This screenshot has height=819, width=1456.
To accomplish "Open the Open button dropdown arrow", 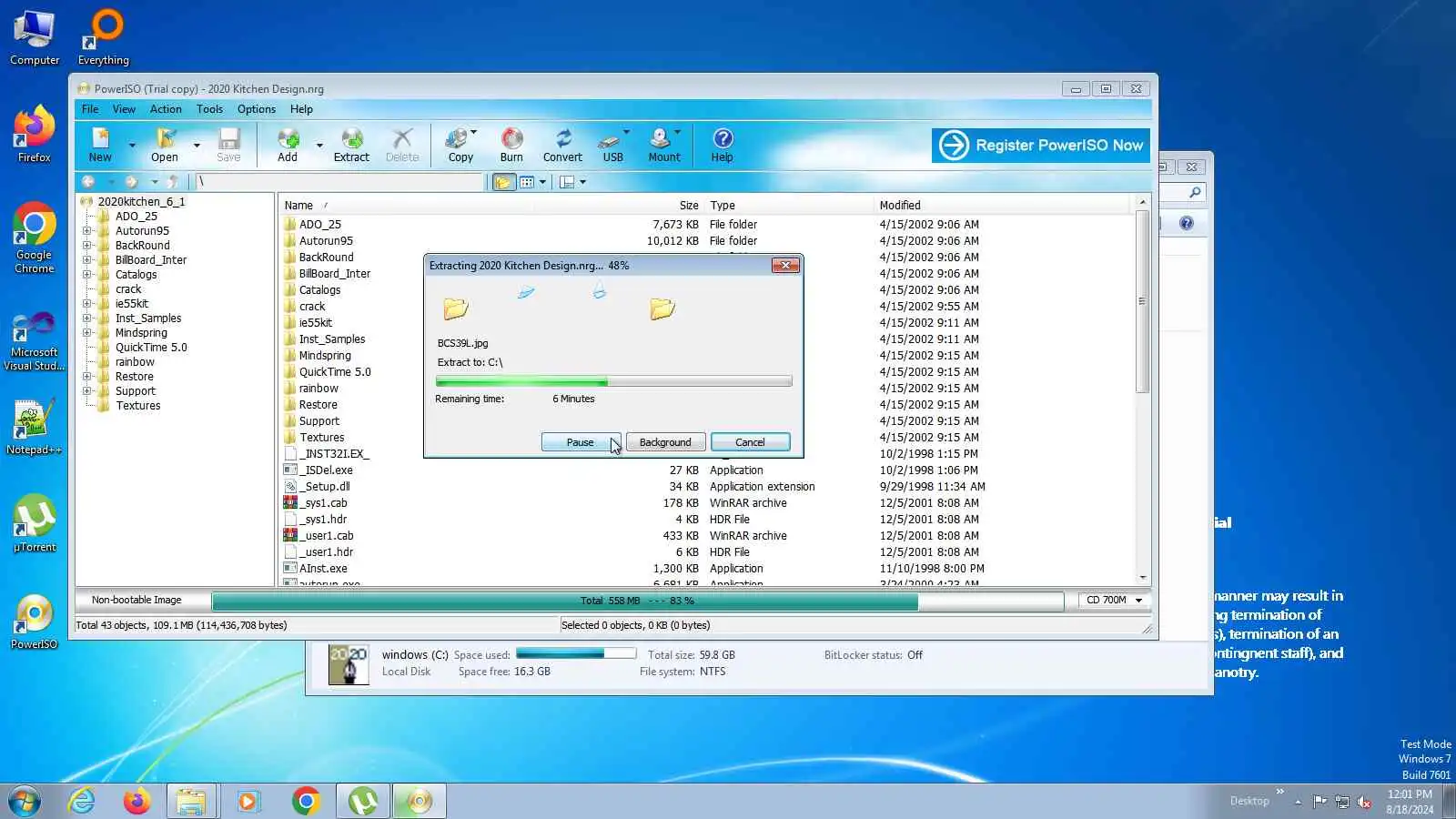I will point(197,146).
